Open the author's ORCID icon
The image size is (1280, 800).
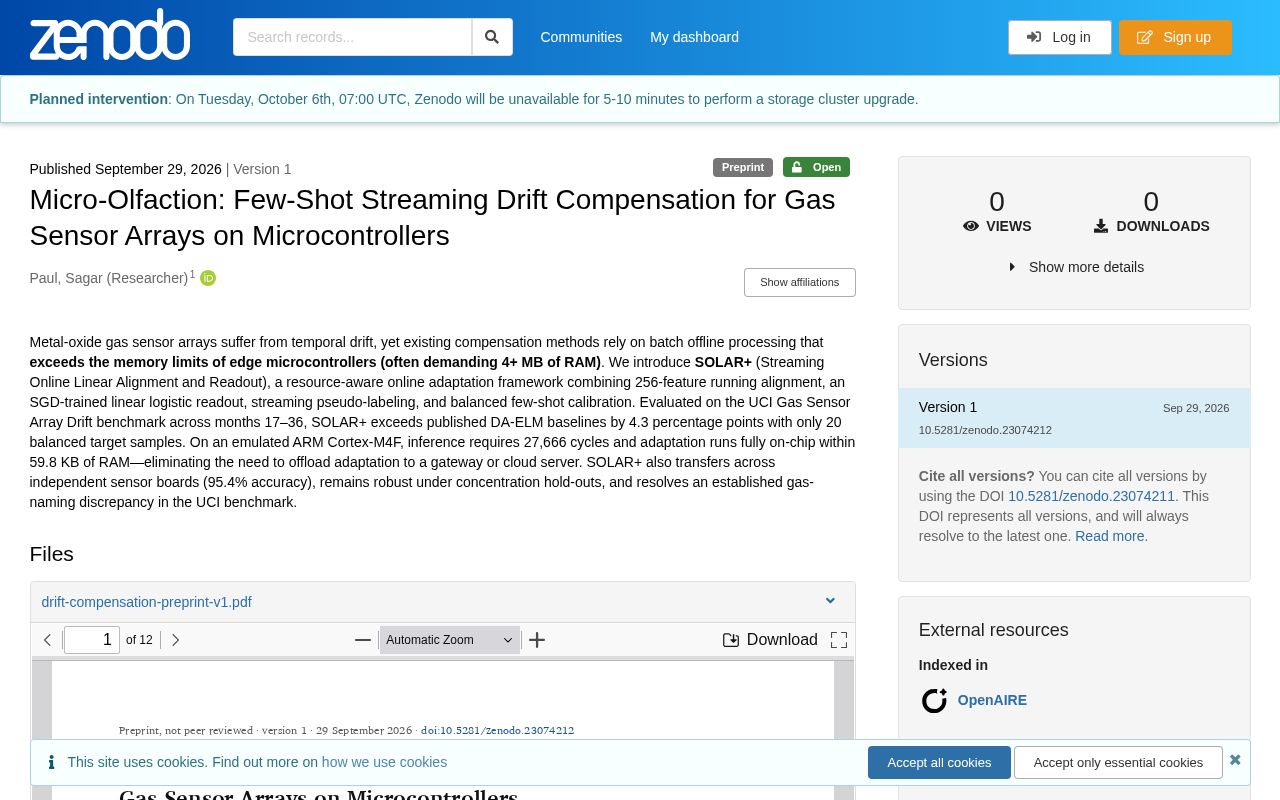208,278
